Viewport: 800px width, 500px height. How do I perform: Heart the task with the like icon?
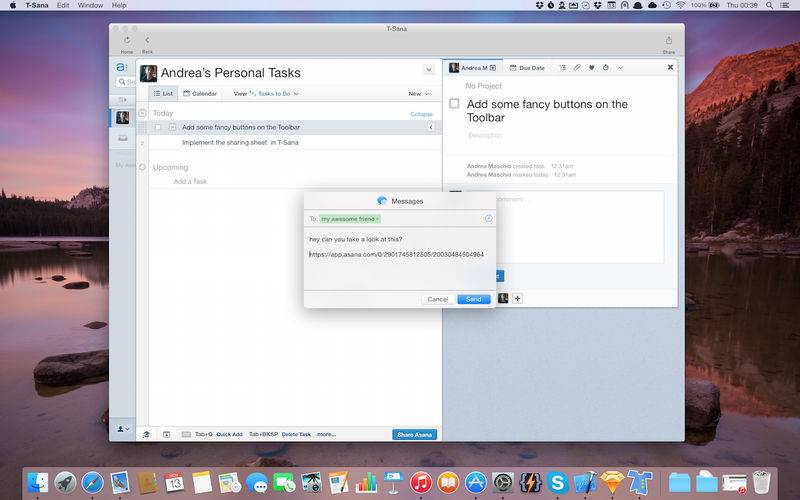[591, 67]
